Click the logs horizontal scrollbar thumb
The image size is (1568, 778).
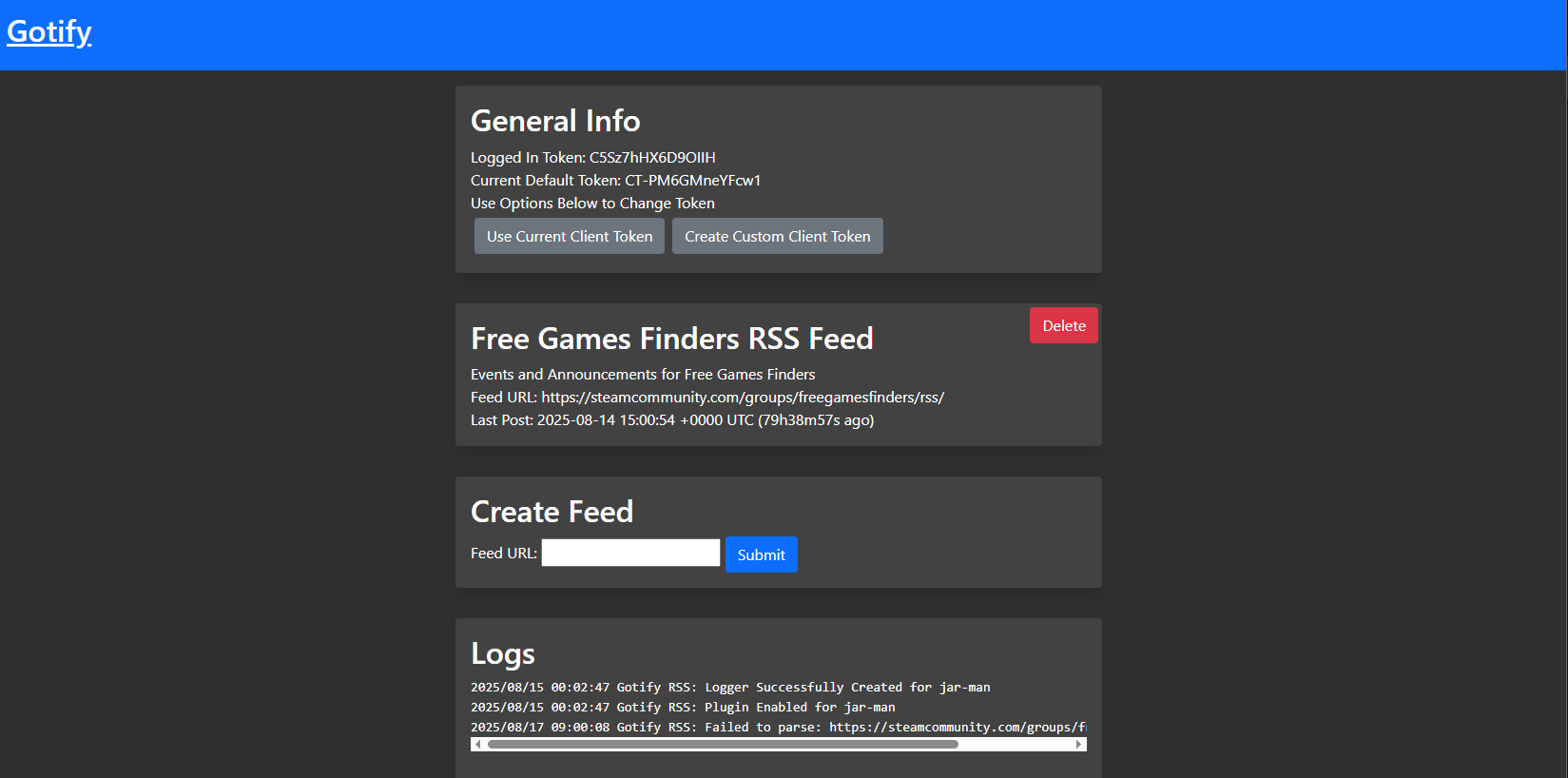point(723,745)
